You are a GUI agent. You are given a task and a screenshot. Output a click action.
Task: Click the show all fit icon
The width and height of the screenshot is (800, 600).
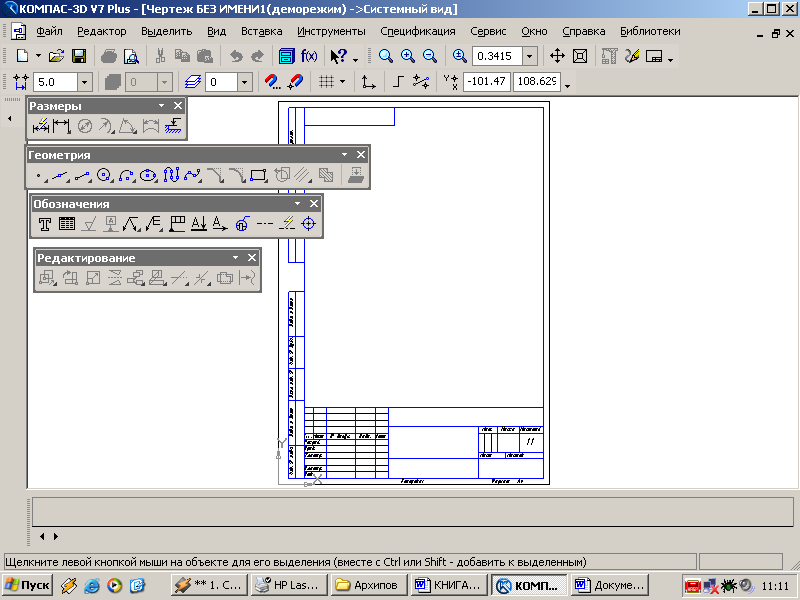coord(580,56)
